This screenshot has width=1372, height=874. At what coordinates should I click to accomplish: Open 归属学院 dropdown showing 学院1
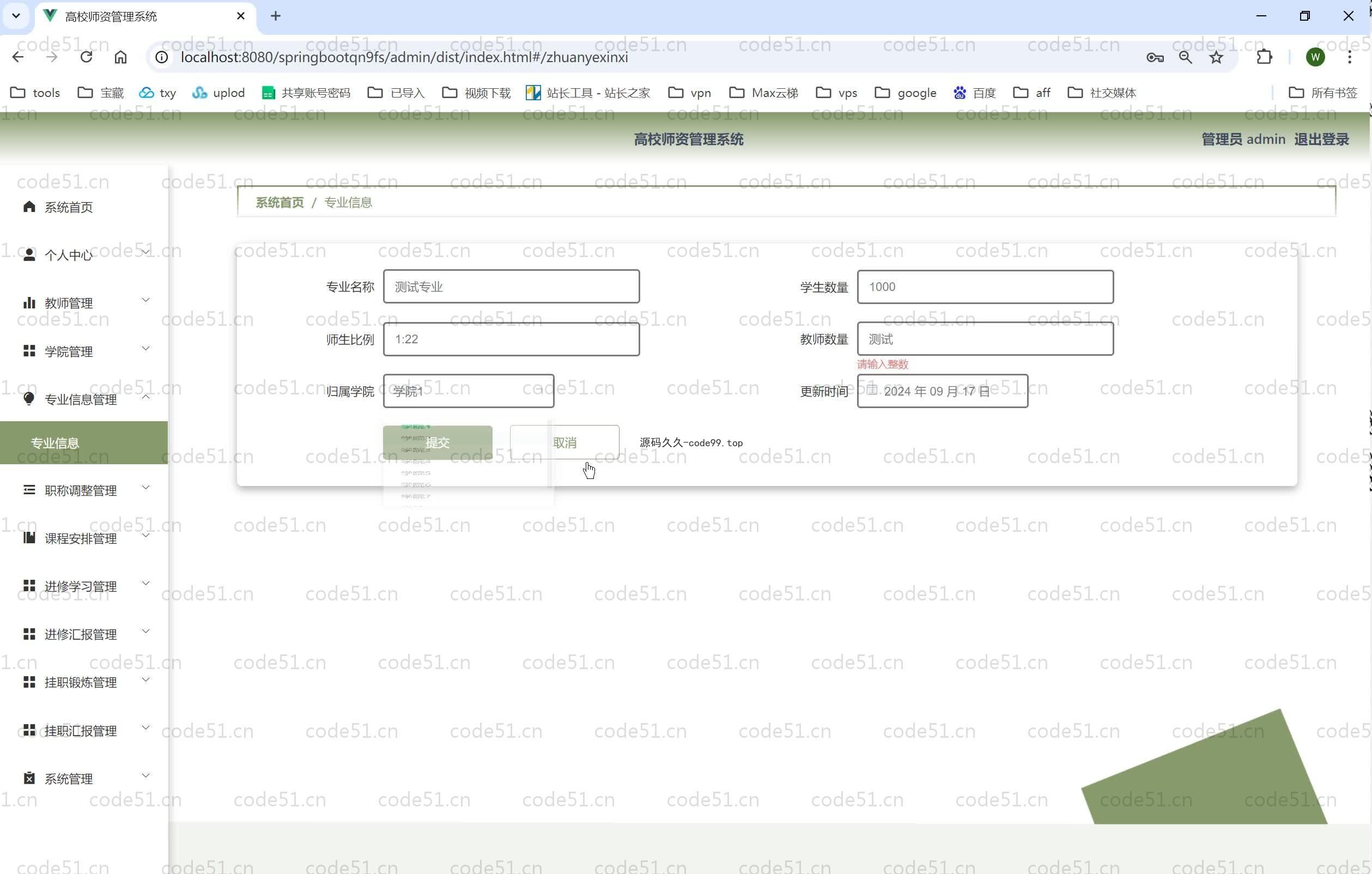[469, 391]
